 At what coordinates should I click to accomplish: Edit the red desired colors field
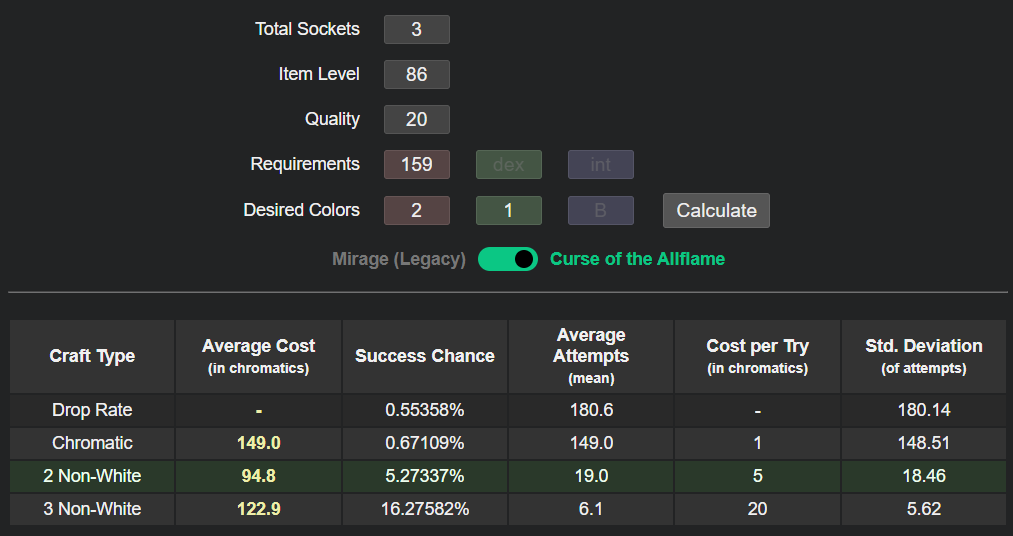[417, 211]
